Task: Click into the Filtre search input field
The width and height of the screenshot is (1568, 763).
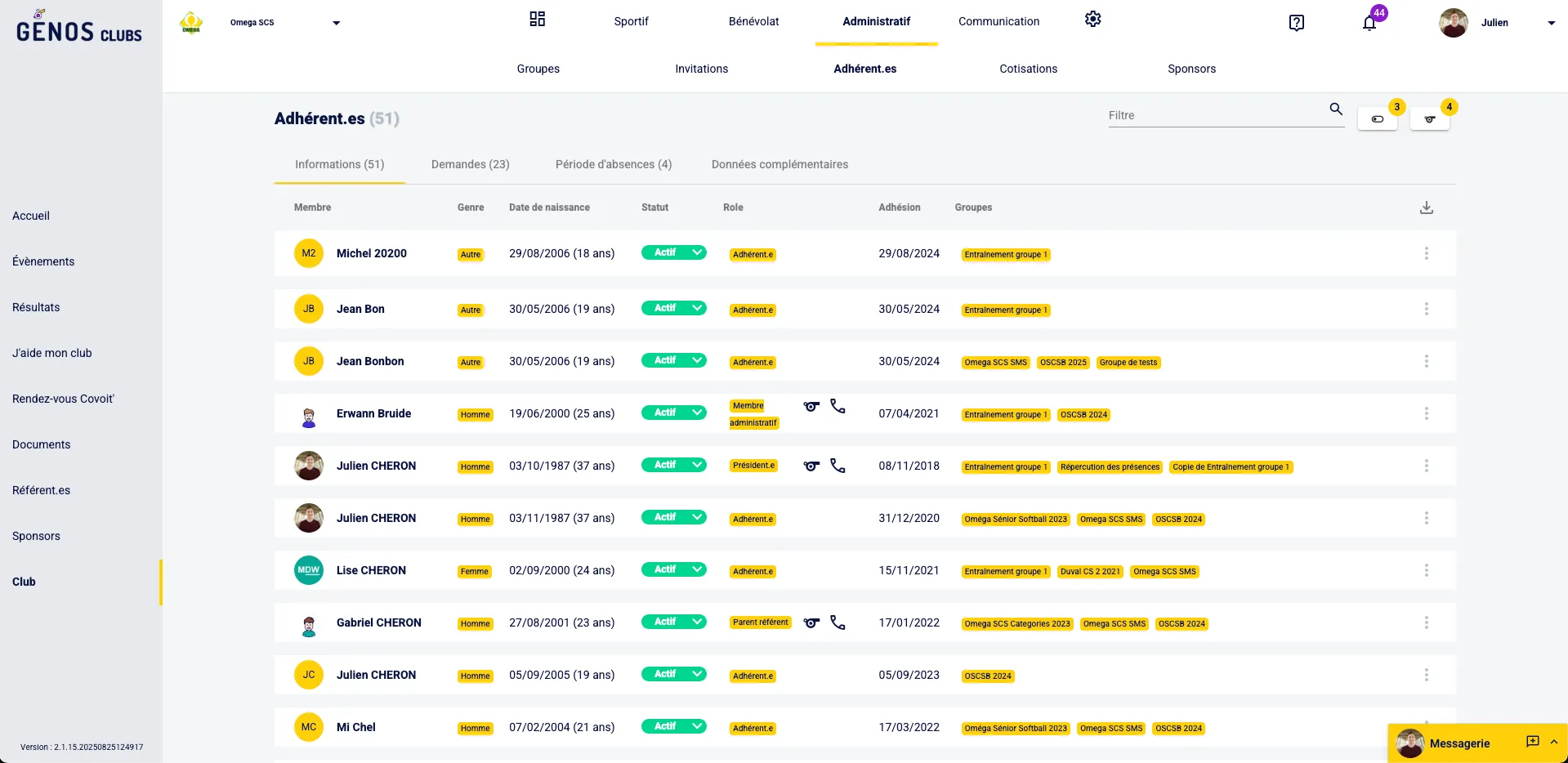Action: pyautogui.click(x=1213, y=115)
